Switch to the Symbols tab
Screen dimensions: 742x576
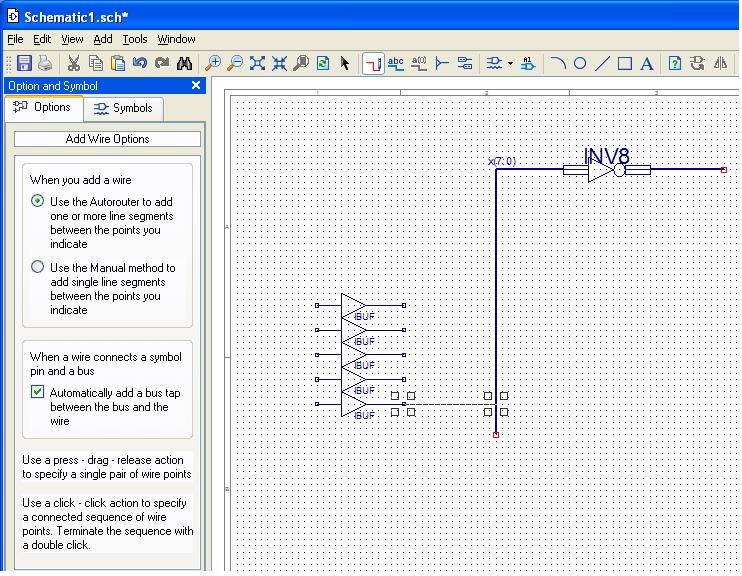point(123,108)
